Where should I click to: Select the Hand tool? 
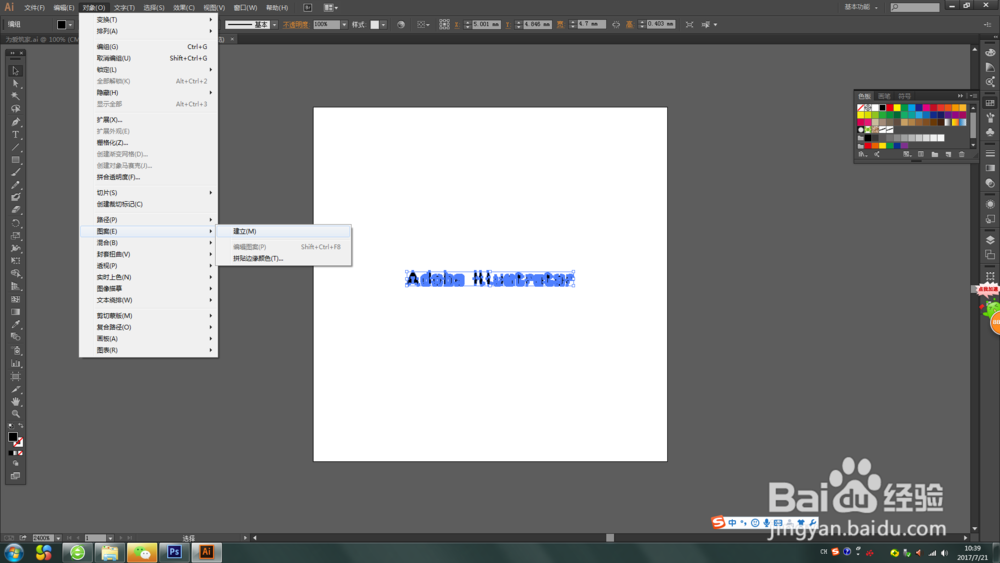[x=15, y=402]
